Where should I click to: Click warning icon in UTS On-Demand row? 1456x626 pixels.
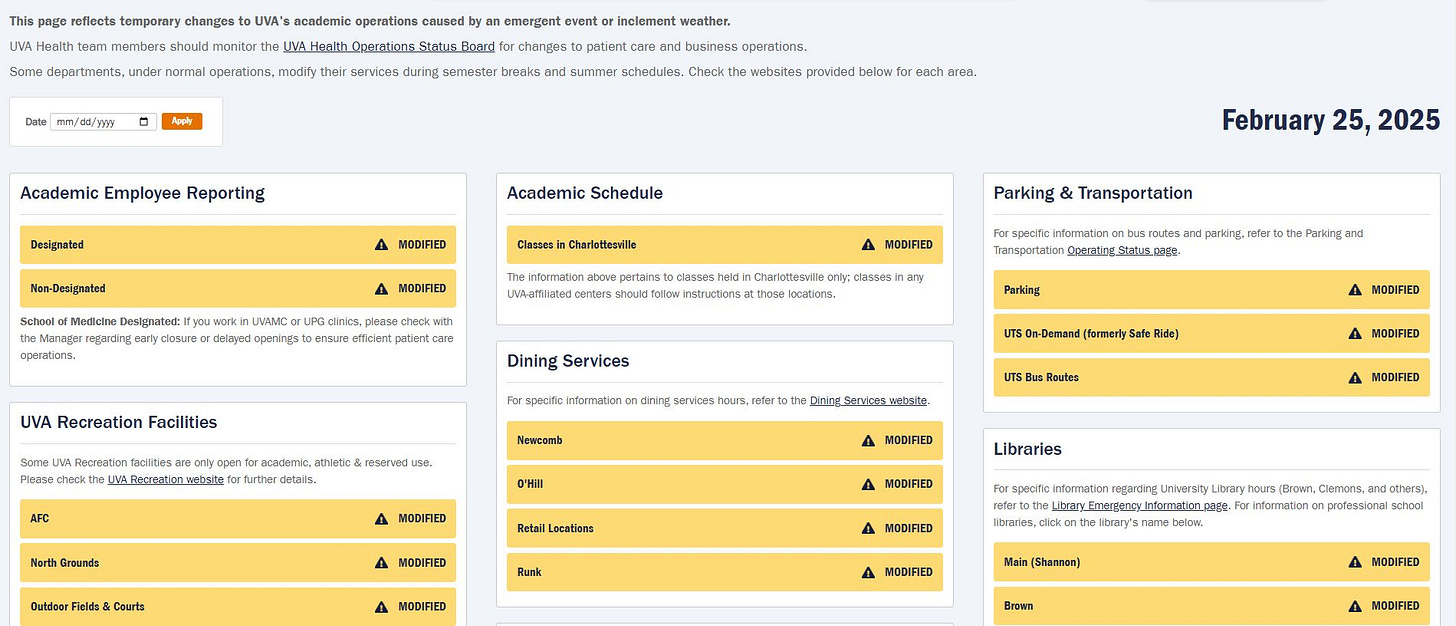1355,333
